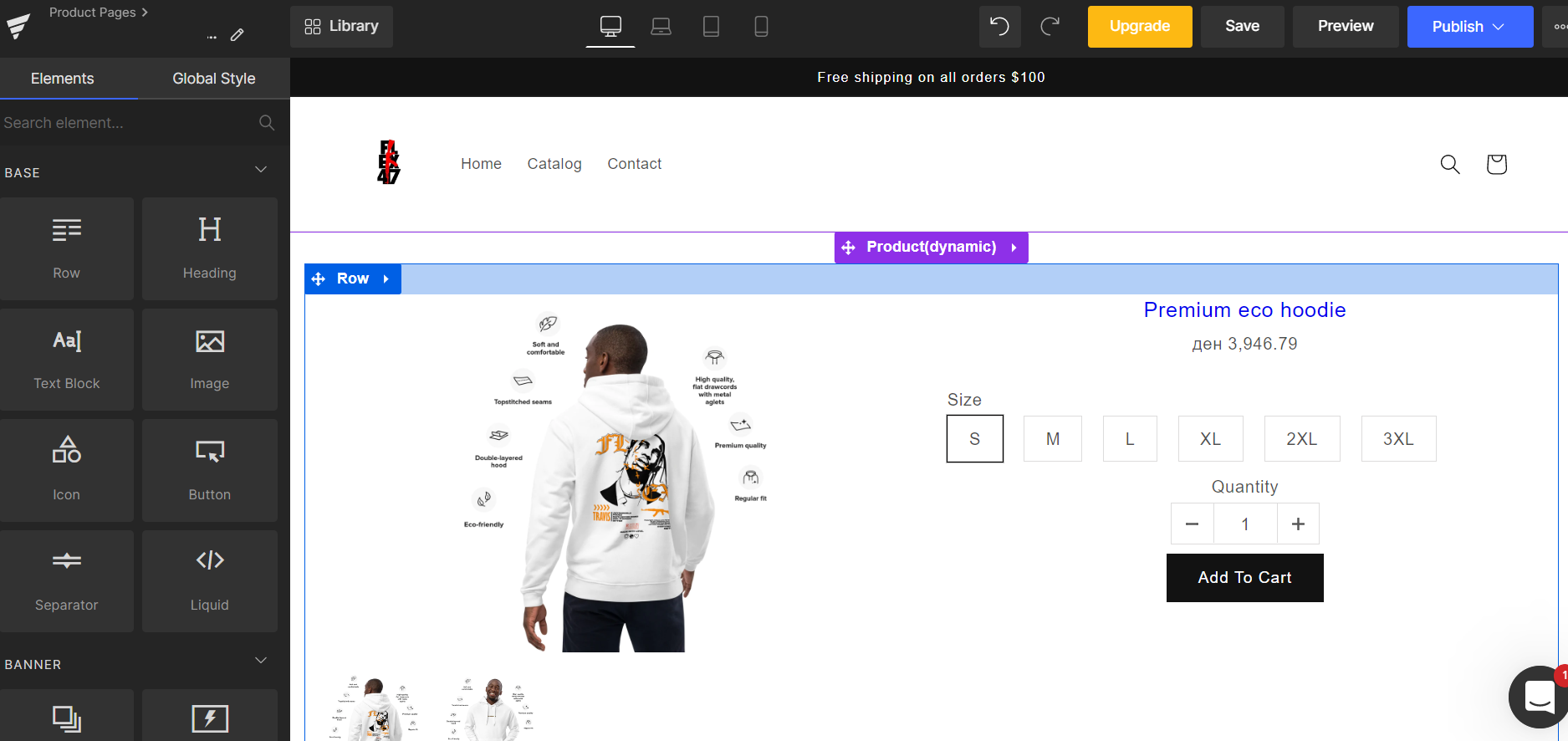Click the Upgrade button

coord(1140,27)
